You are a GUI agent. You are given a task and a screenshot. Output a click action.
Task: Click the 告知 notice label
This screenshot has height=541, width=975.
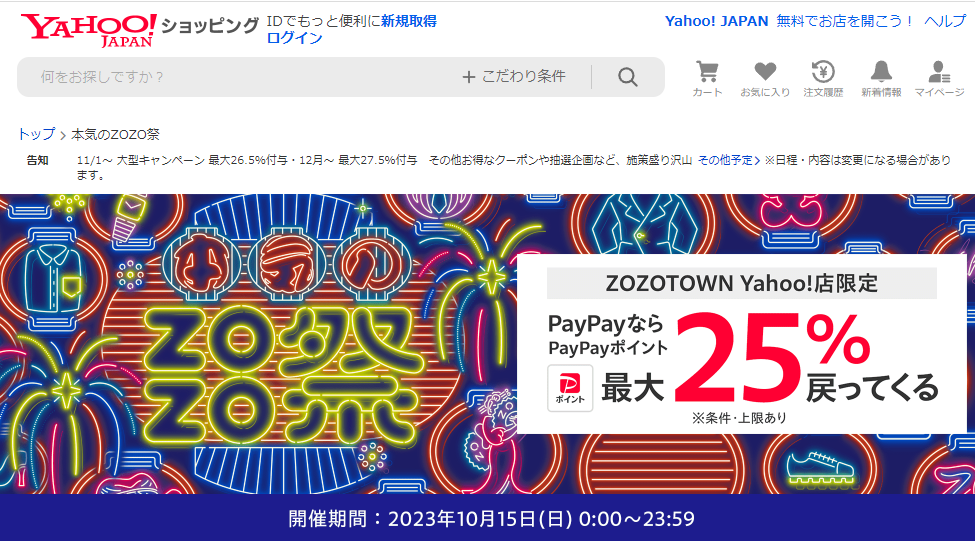[x=37, y=160]
